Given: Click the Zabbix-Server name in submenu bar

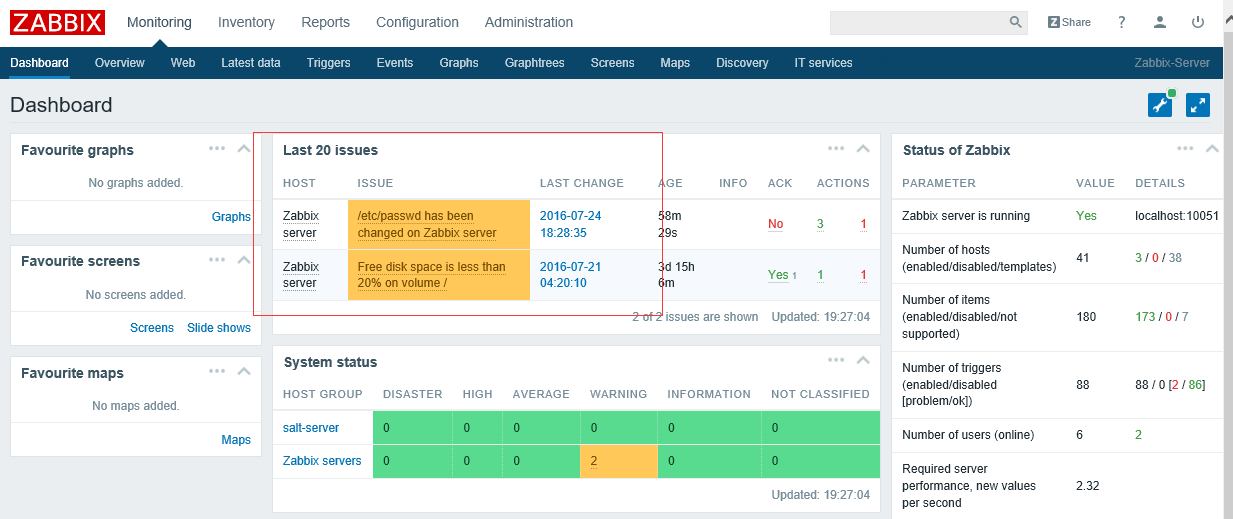Looking at the screenshot, I should pos(1172,62).
